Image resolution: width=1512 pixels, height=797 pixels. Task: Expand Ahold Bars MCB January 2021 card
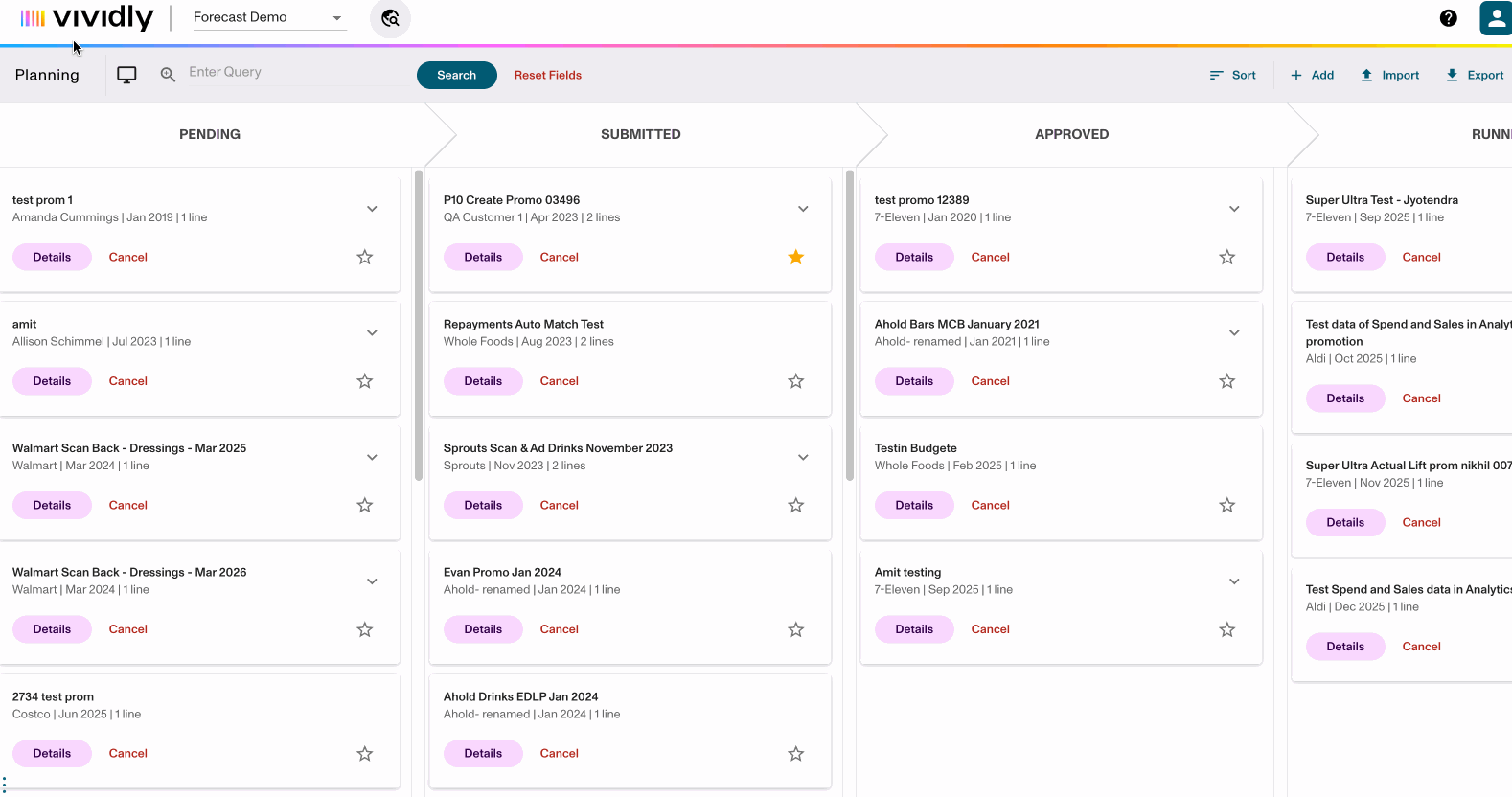click(x=1234, y=333)
